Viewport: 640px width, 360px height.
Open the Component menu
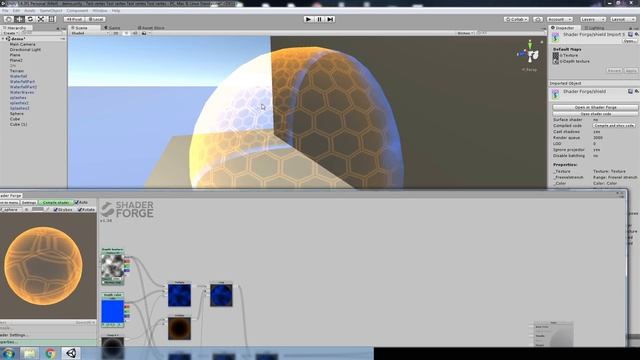point(77,11)
